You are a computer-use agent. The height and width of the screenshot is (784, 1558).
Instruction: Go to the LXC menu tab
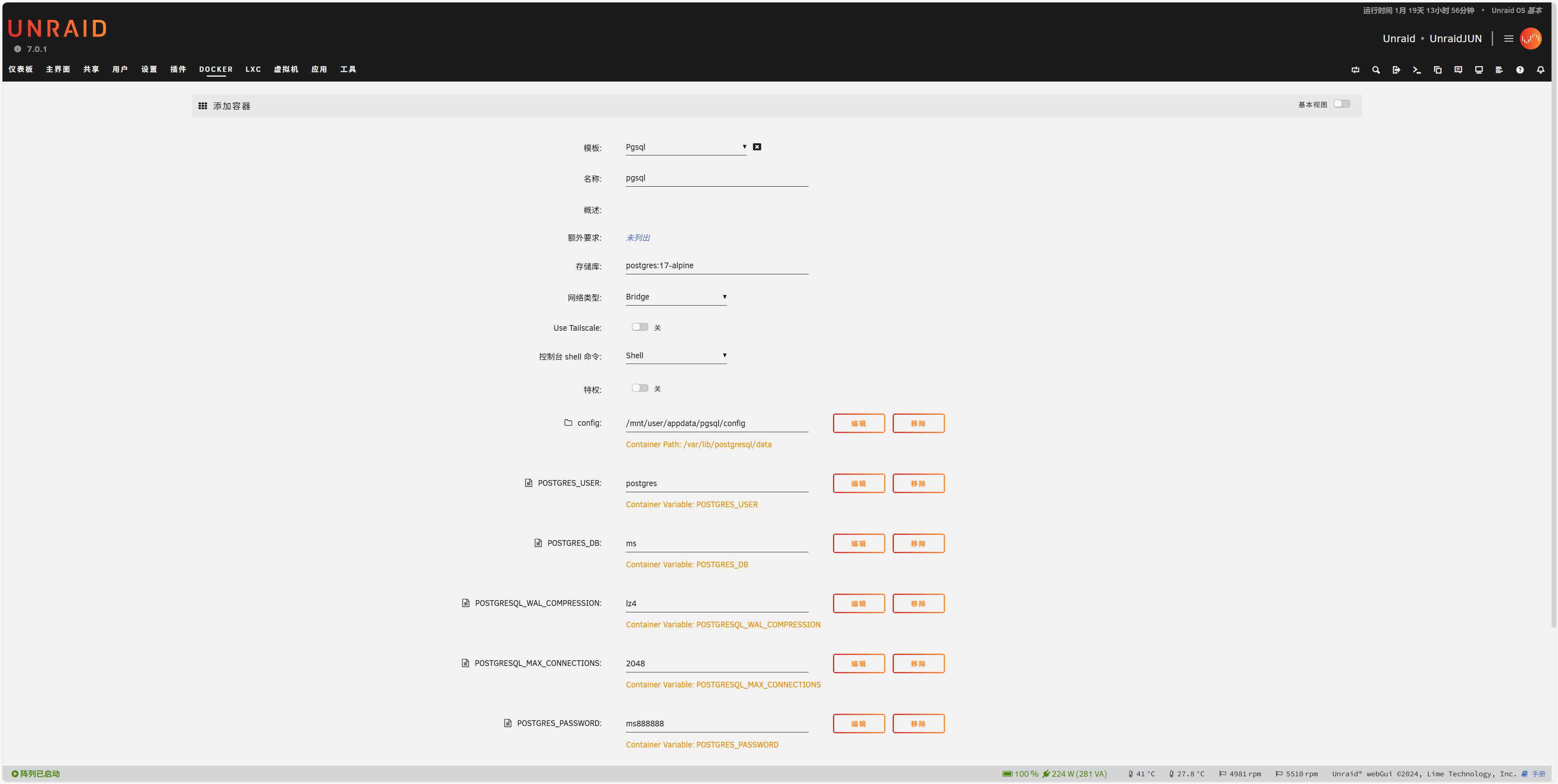click(253, 69)
